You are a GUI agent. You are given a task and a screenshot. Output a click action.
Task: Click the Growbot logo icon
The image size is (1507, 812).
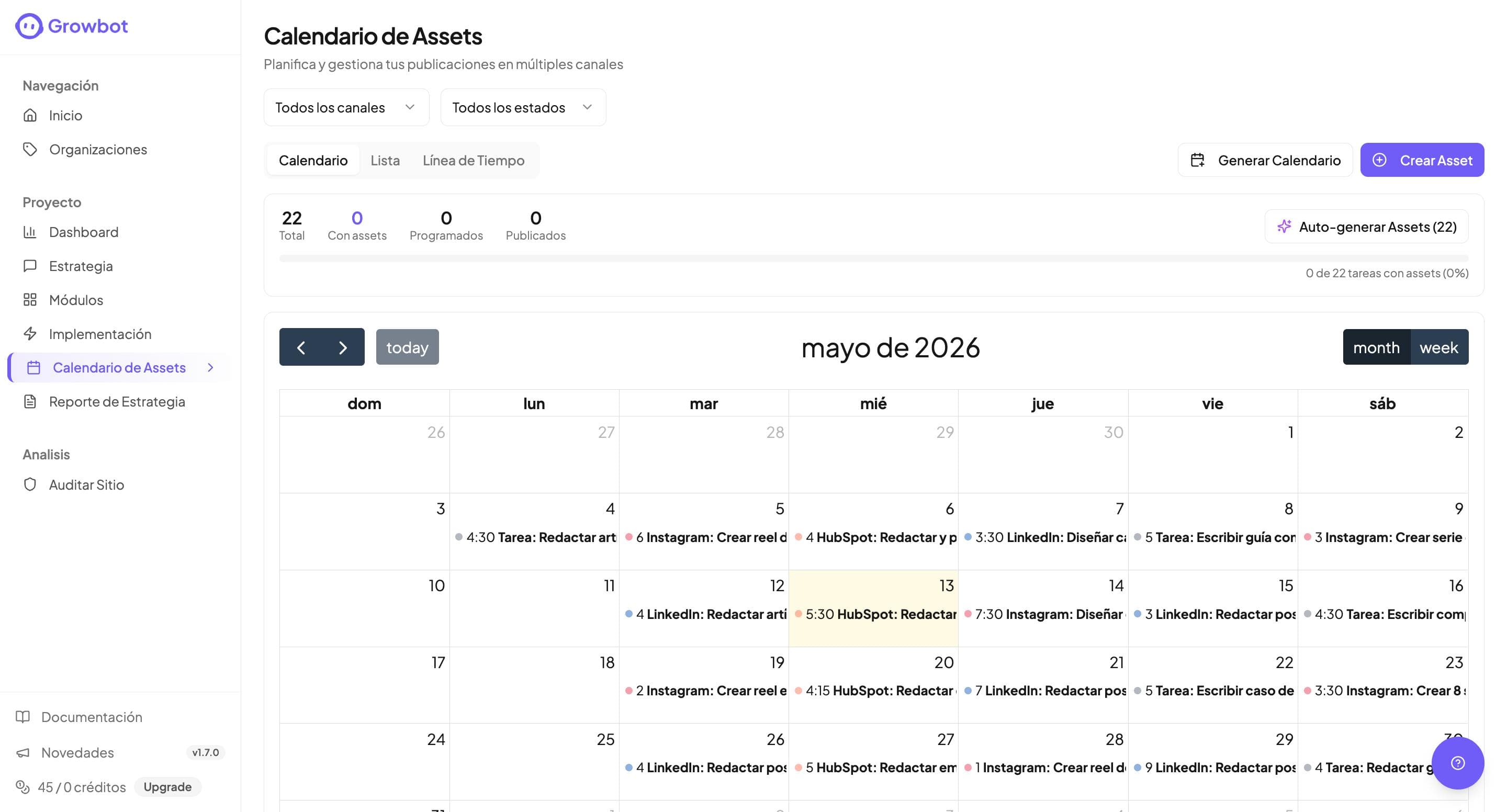point(29,26)
